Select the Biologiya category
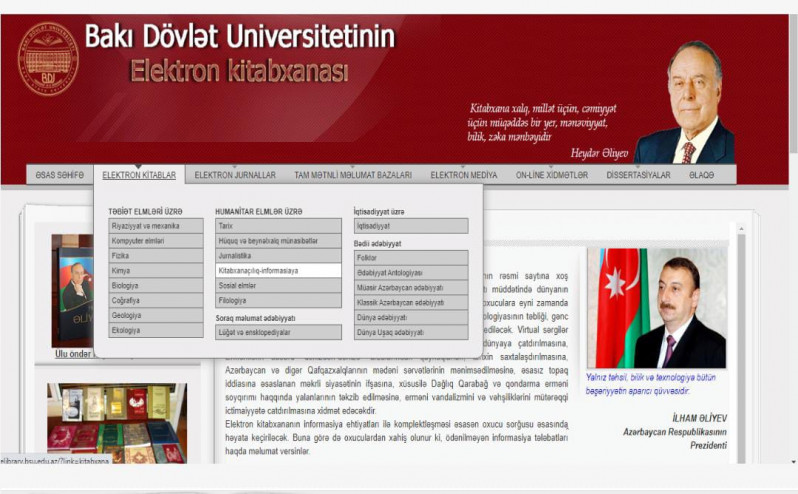 pos(156,285)
